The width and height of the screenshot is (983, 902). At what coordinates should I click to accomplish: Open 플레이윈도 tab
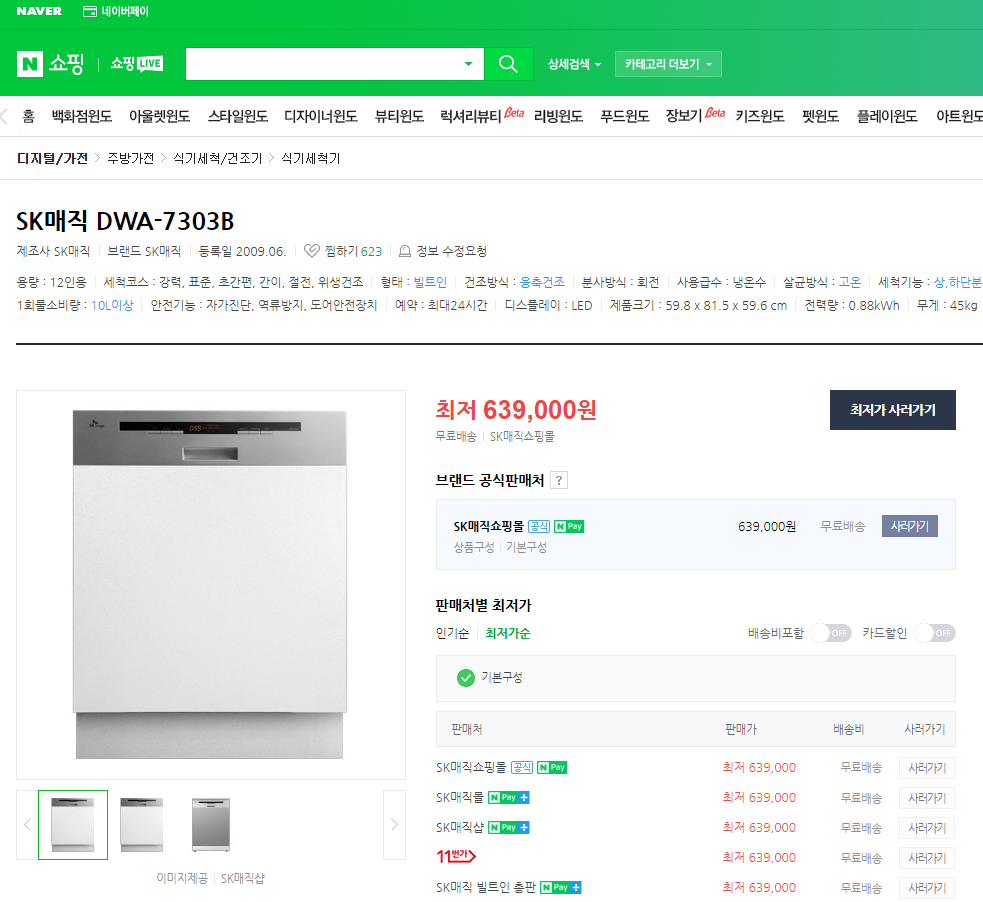pos(887,117)
